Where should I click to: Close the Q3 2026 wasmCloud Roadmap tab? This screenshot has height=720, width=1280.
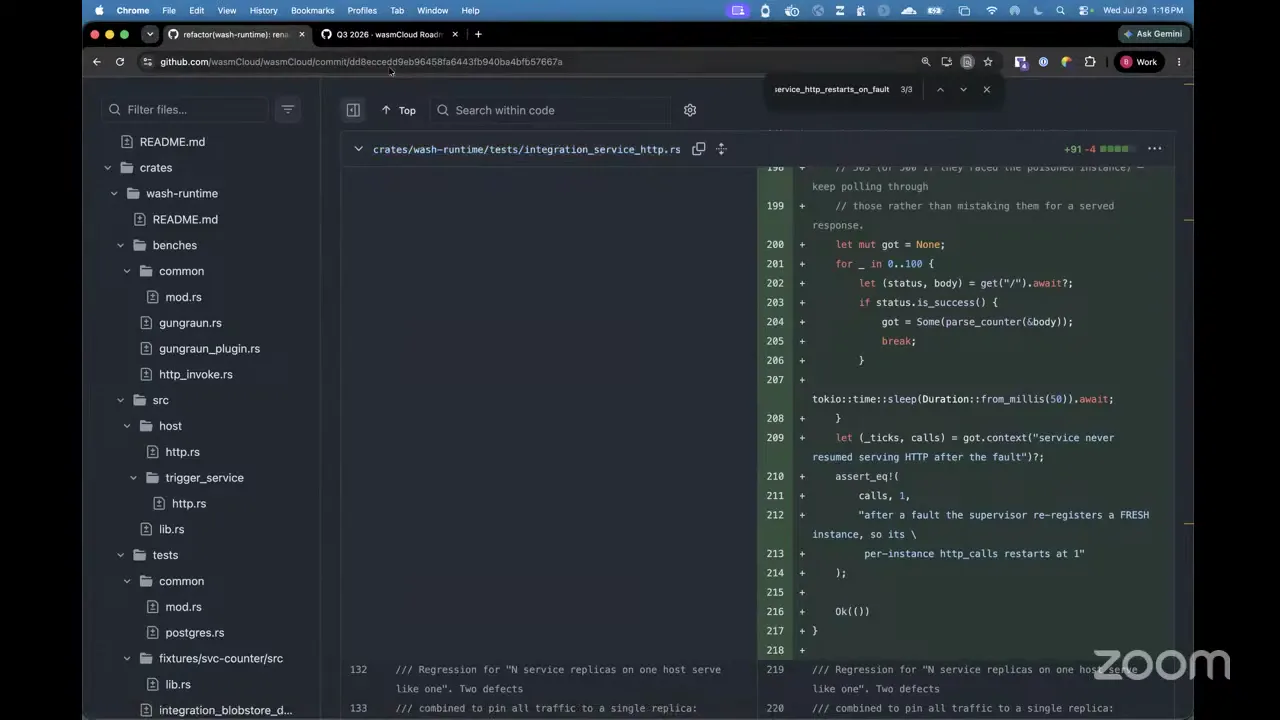pos(455,34)
